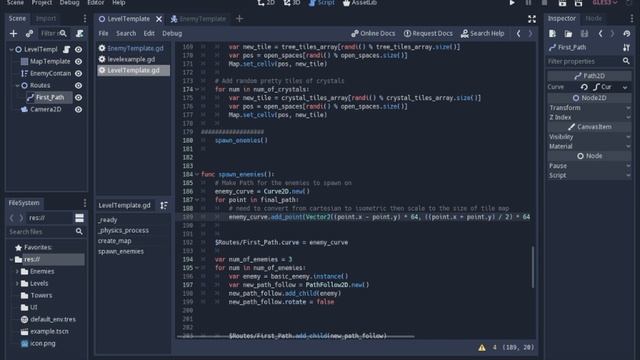640x360 pixels.
Task: Create new resource icon in Inspector
Action: (x=552, y=33)
